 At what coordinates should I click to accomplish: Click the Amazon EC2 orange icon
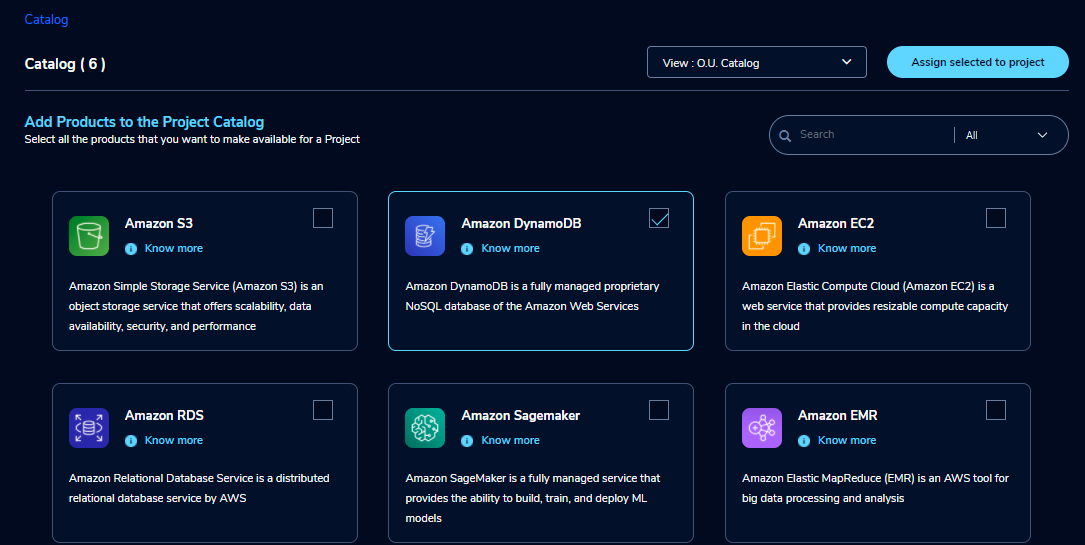pyautogui.click(x=762, y=236)
